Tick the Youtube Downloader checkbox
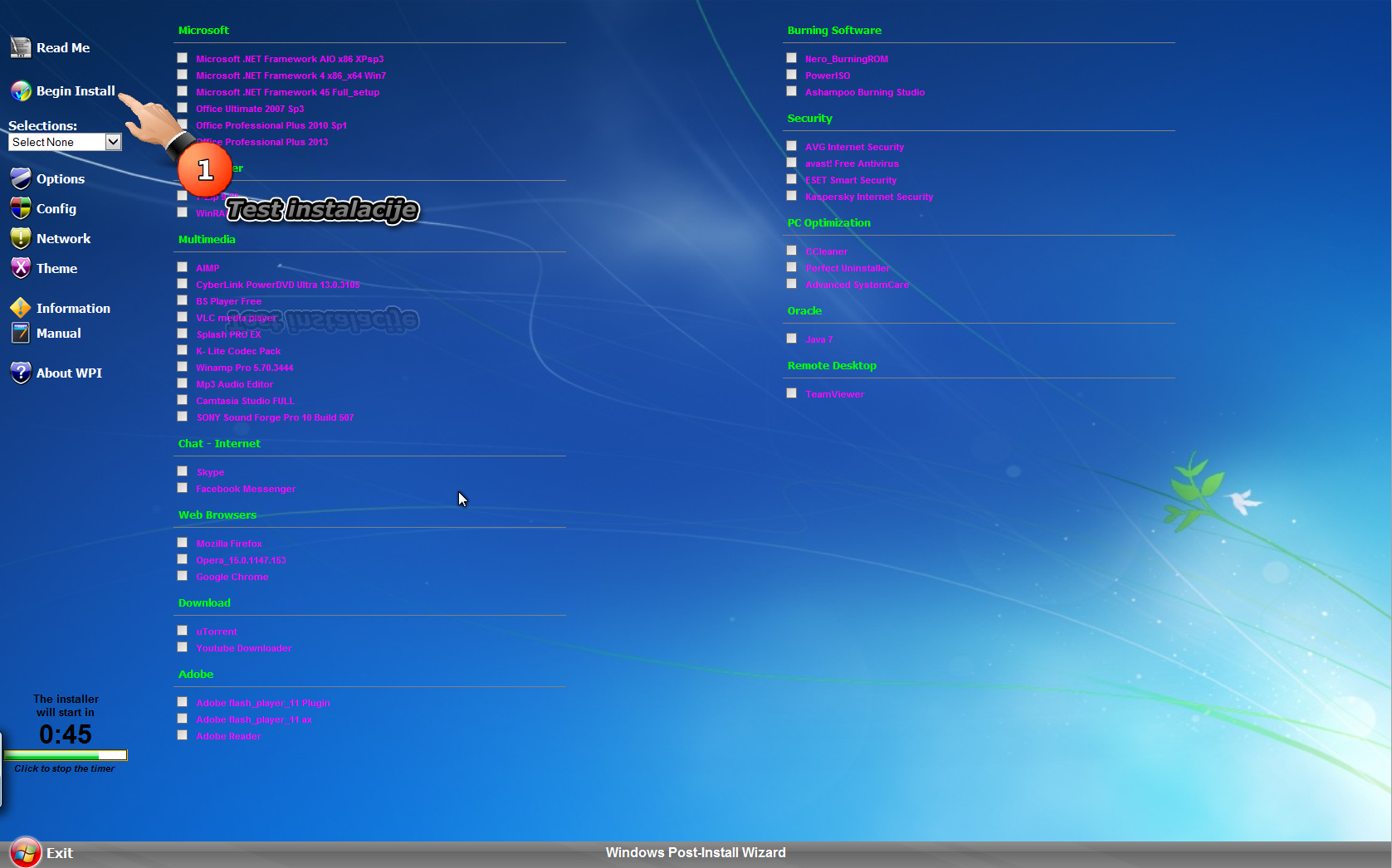Screen dimensions: 1392x868 point(182,647)
